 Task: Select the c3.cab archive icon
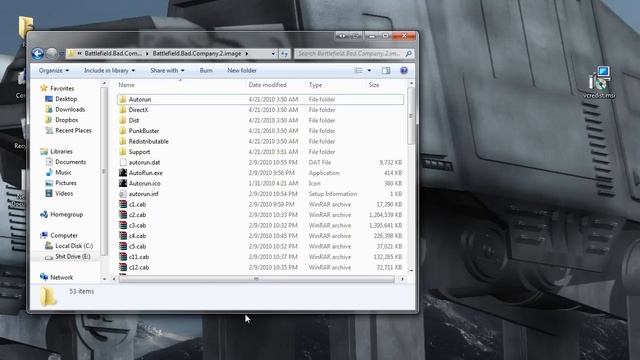point(123,225)
